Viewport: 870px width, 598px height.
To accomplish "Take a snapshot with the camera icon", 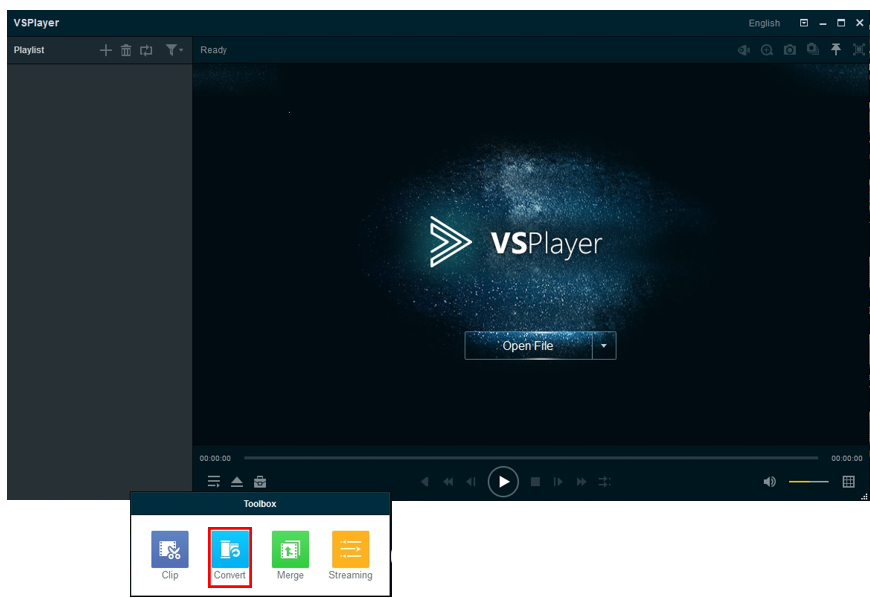I will [x=790, y=50].
